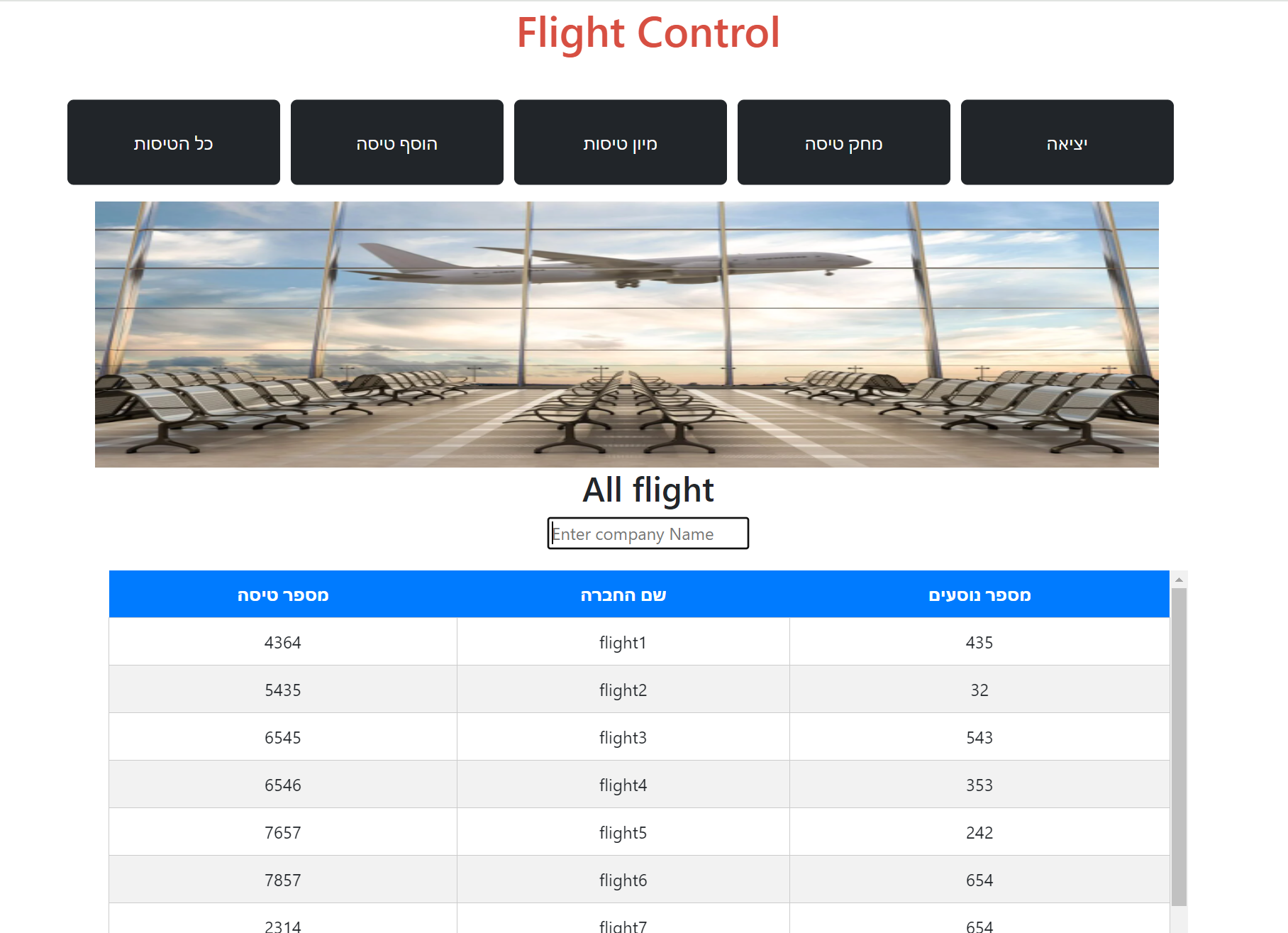
Task: Click the passengers cell showing 543
Action: tap(979, 737)
